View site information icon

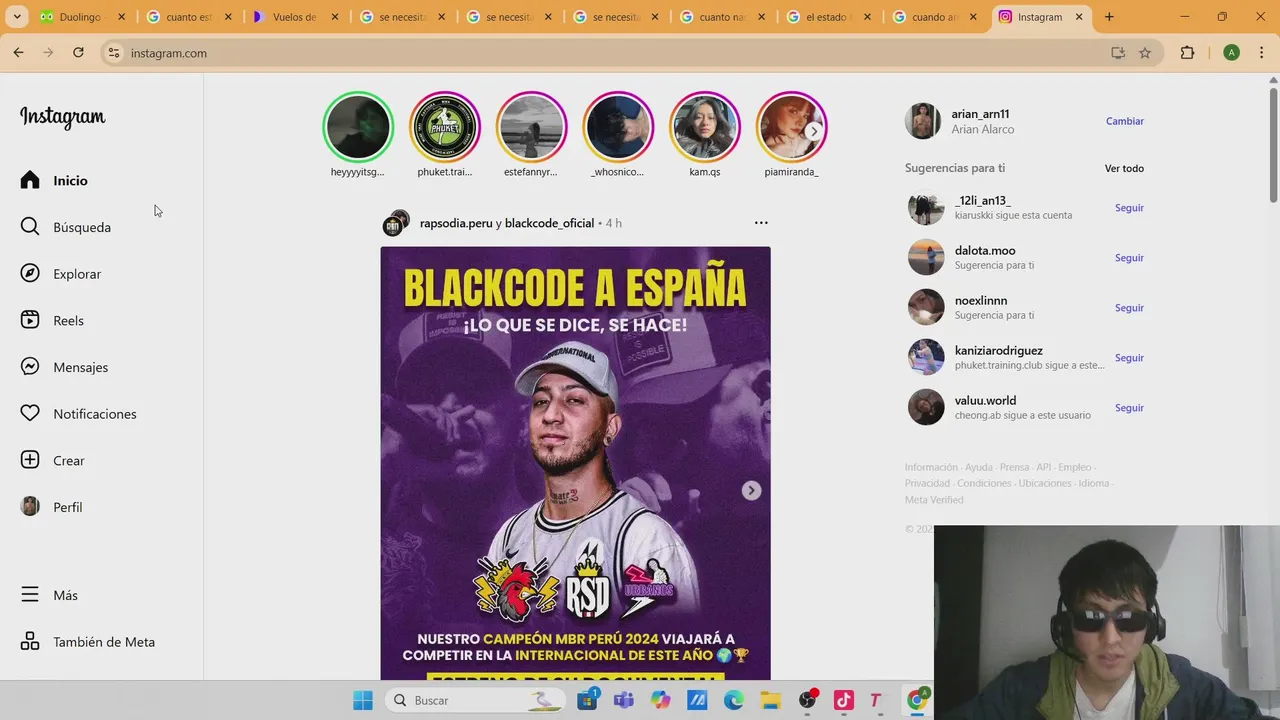tap(114, 53)
